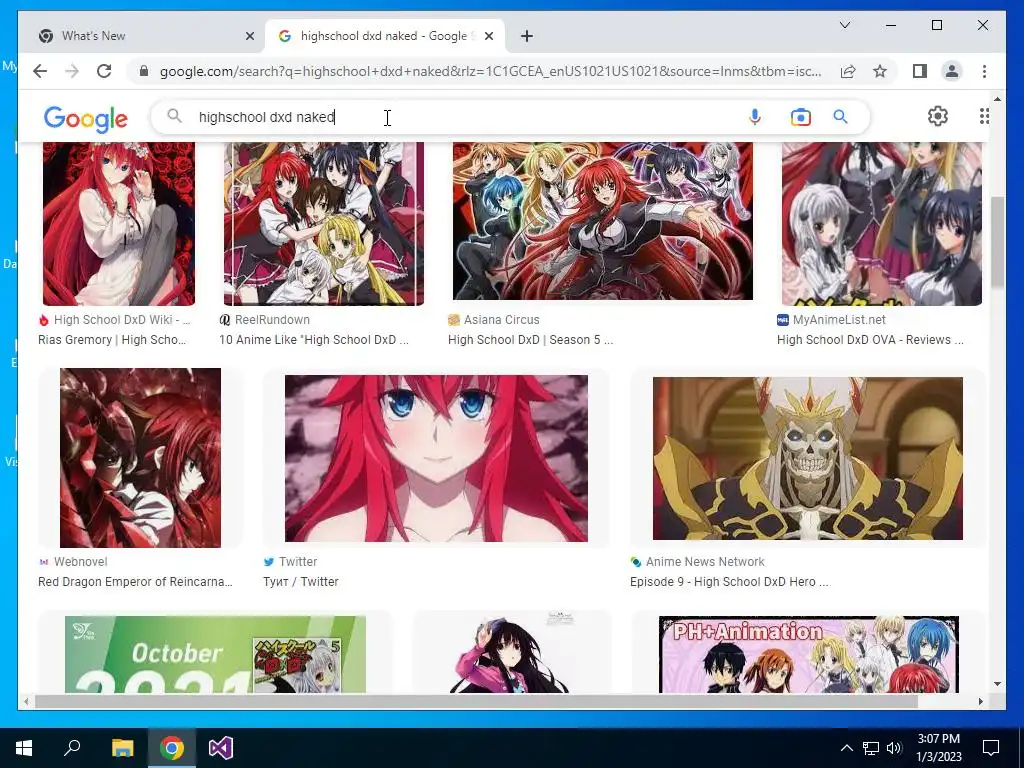Image resolution: width=1024 pixels, height=768 pixels.
Task: Open the Google apps grid
Action: point(984,116)
